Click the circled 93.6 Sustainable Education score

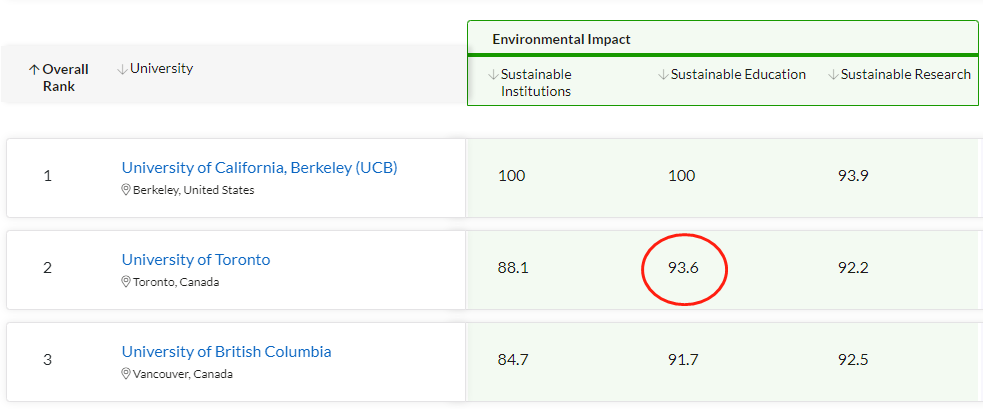pyautogui.click(x=683, y=268)
